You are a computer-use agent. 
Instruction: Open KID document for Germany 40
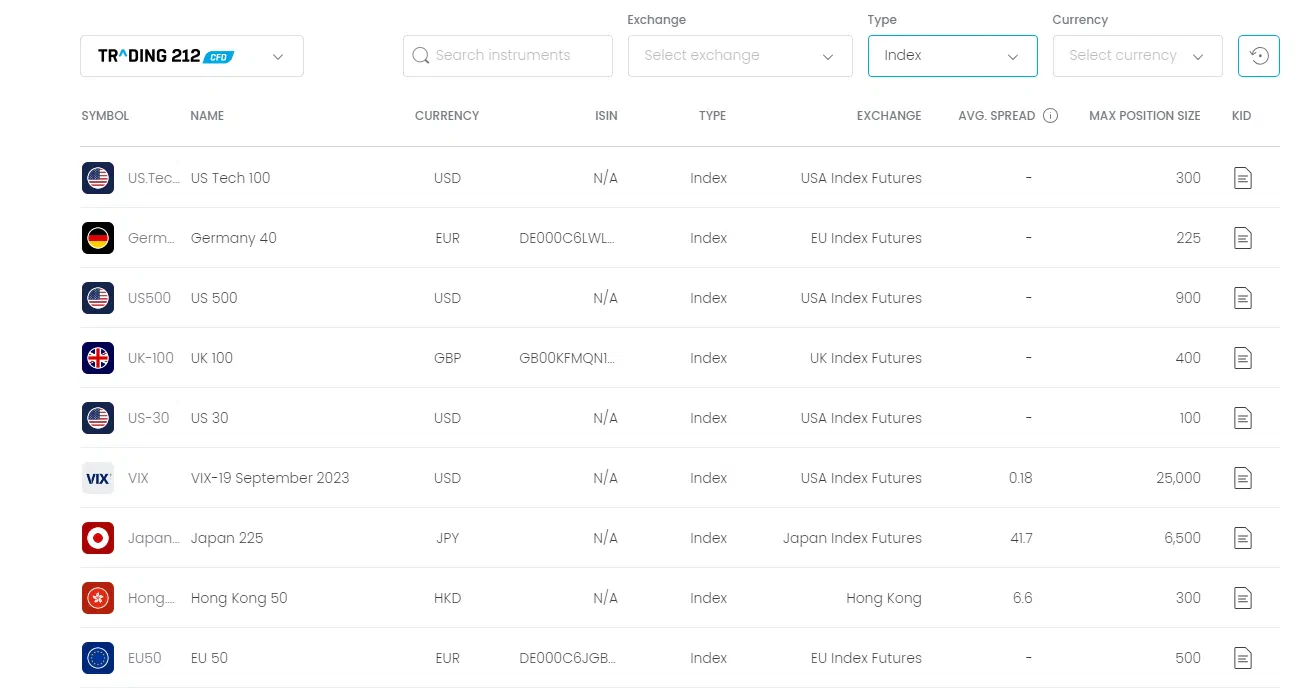(1242, 238)
